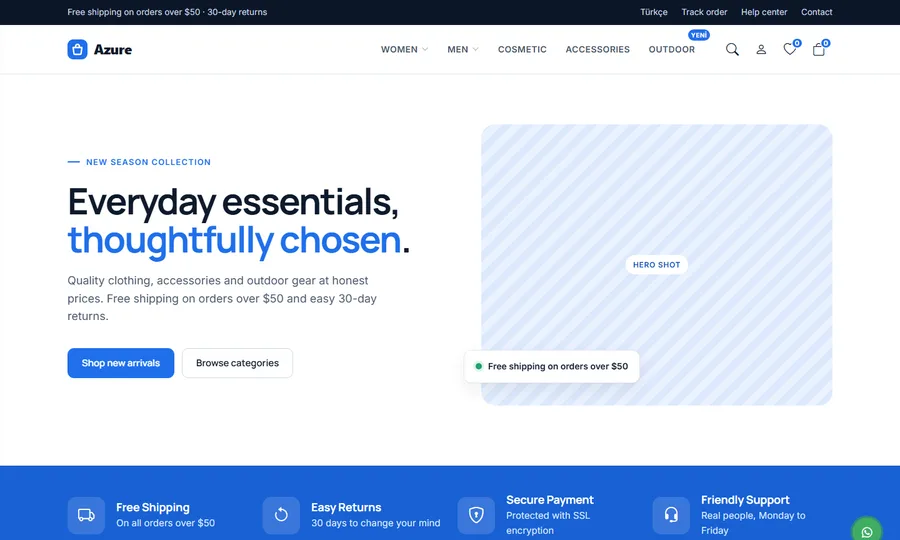Click the top bar free shipping notice
The image size is (900, 540).
[x=167, y=12]
